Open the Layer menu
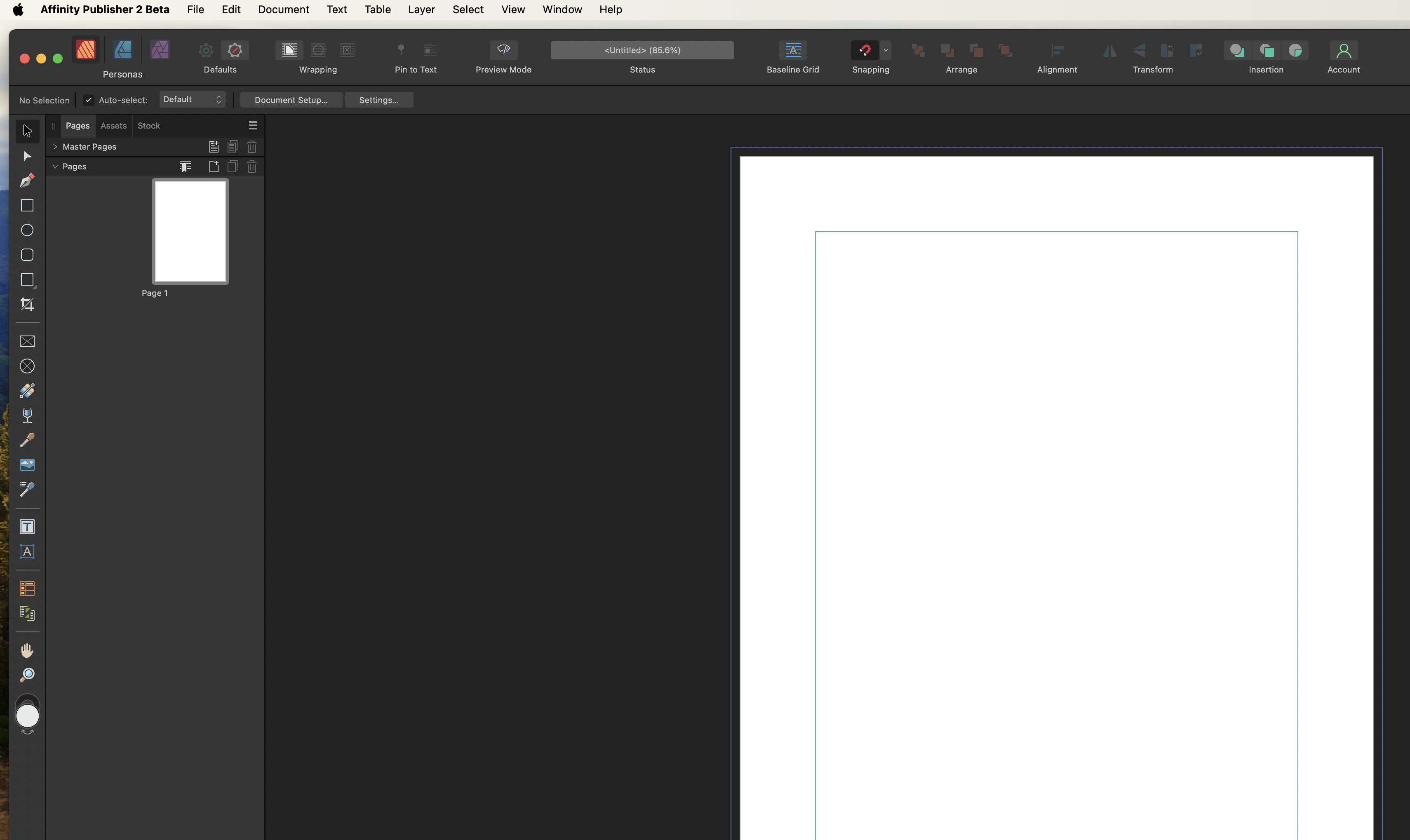Viewport: 1410px width, 840px height. pyautogui.click(x=422, y=9)
